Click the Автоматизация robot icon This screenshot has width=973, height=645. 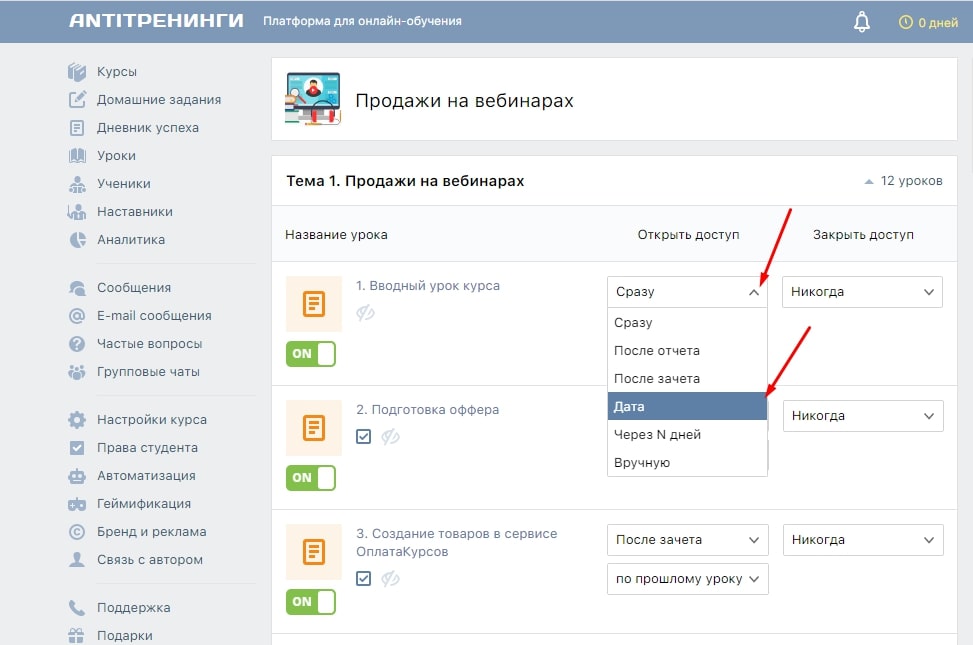pyautogui.click(x=77, y=476)
